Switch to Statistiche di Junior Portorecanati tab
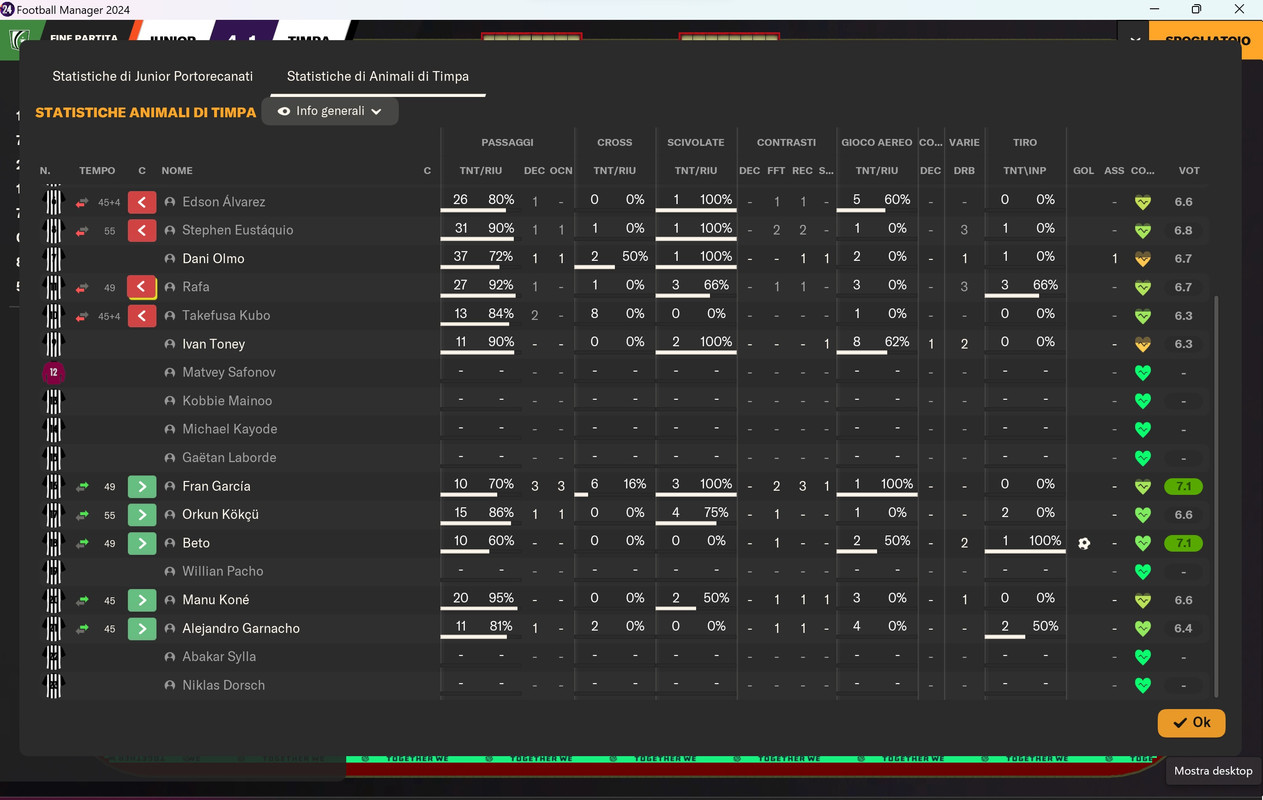 (x=152, y=76)
